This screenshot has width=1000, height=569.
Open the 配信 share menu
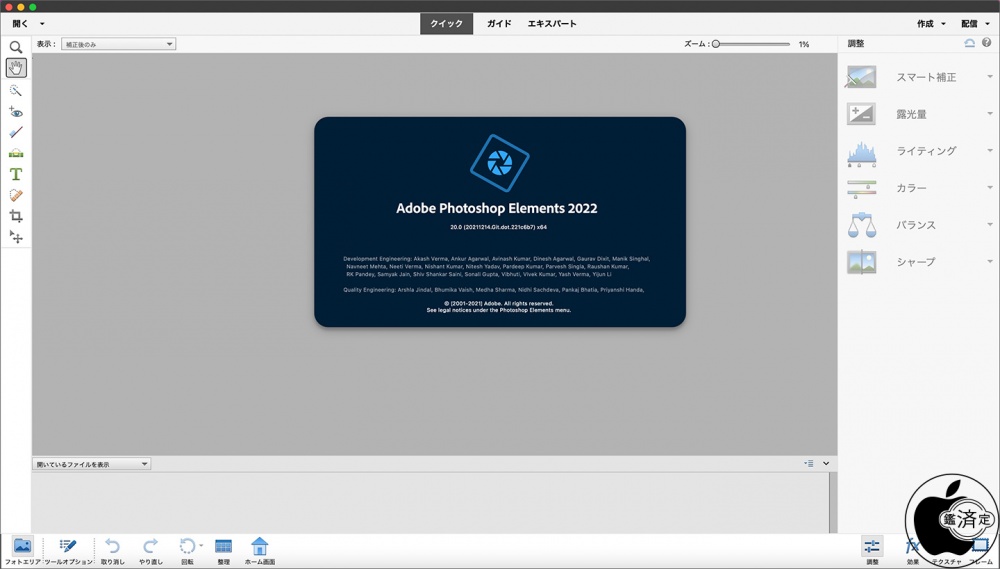(975, 24)
